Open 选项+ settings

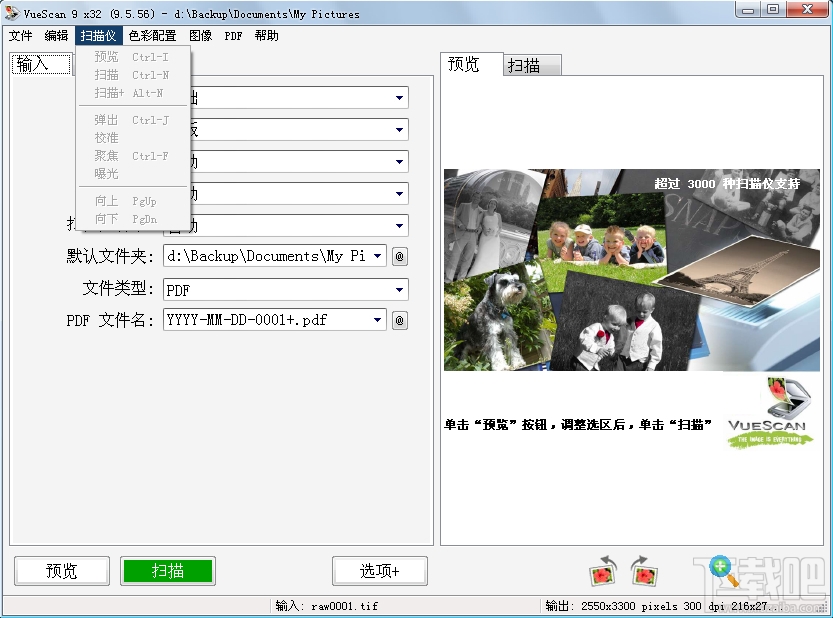380,571
